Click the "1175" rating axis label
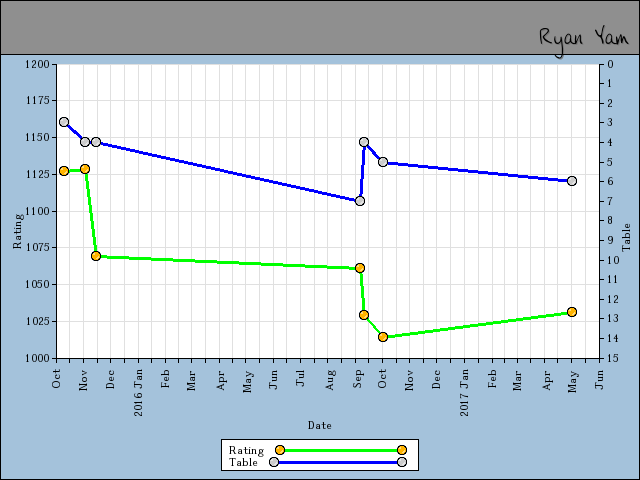Image resolution: width=640 pixels, height=480 pixels. coord(38,100)
